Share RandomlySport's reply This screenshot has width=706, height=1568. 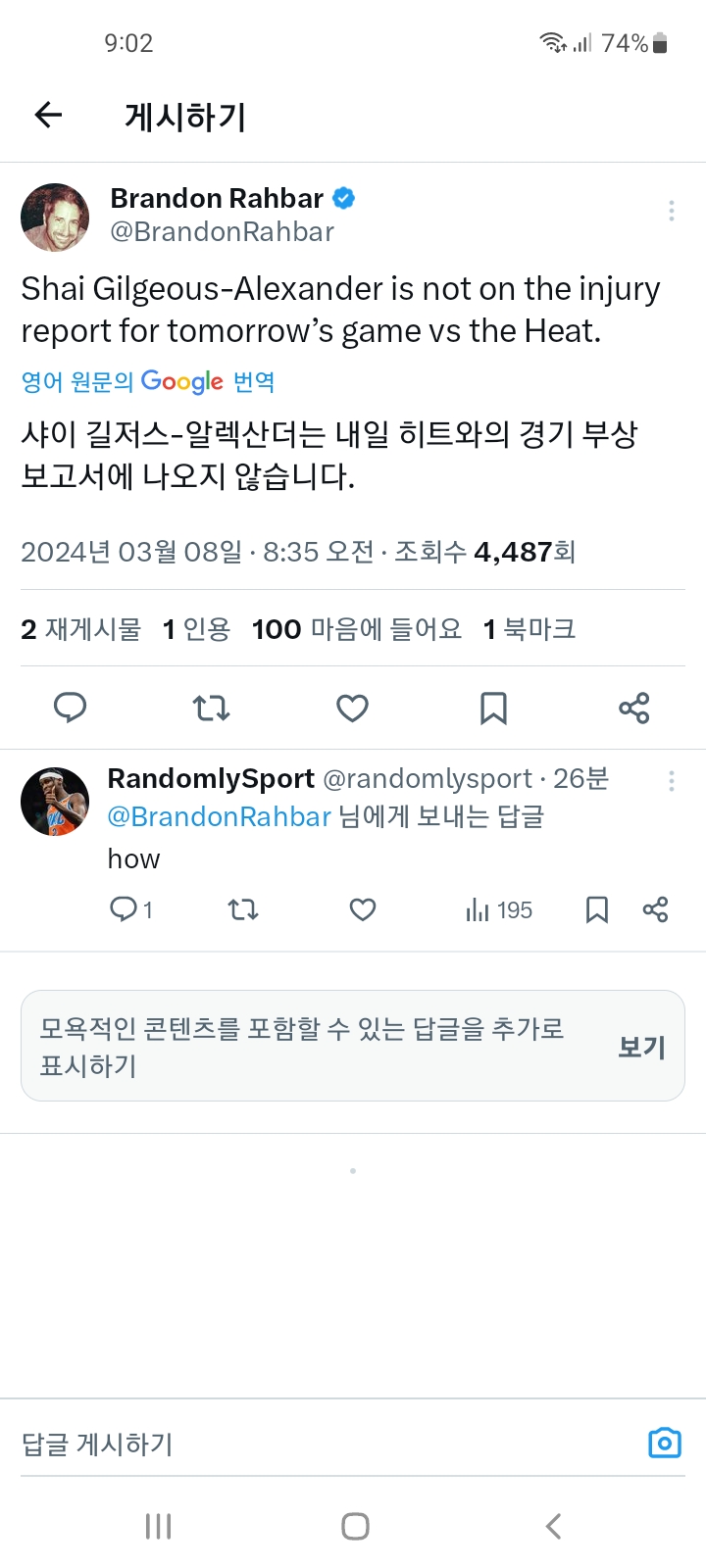655,909
